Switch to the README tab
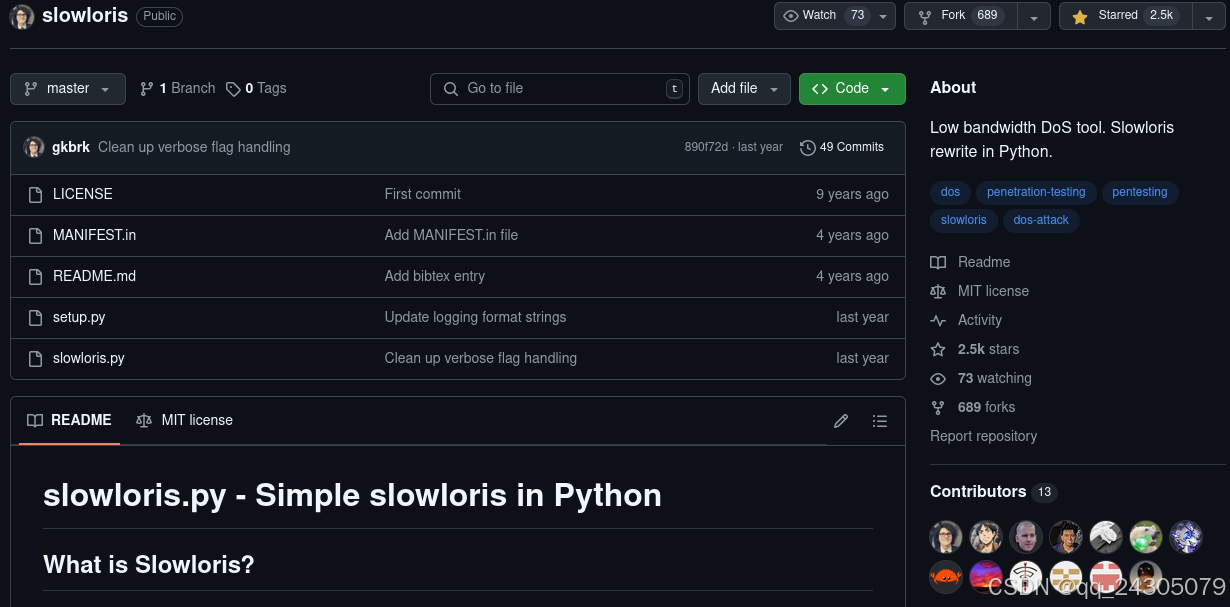The image size is (1230, 607). pos(69,421)
